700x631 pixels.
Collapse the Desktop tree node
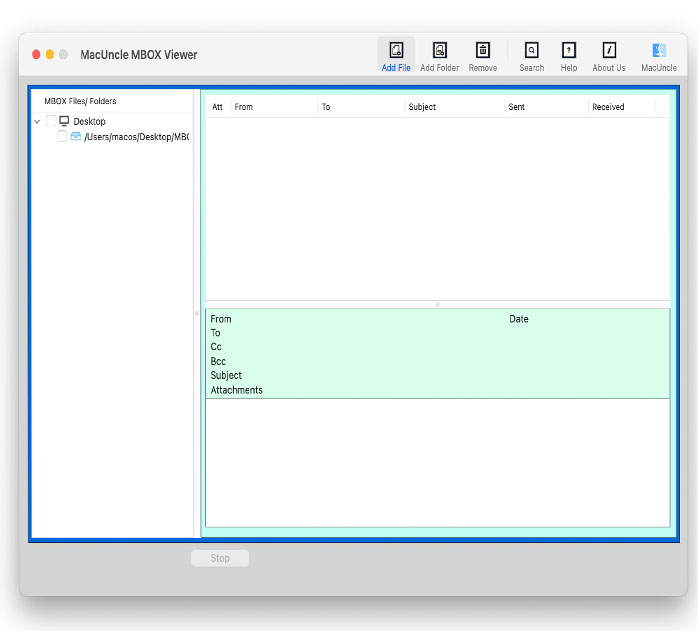click(37, 121)
